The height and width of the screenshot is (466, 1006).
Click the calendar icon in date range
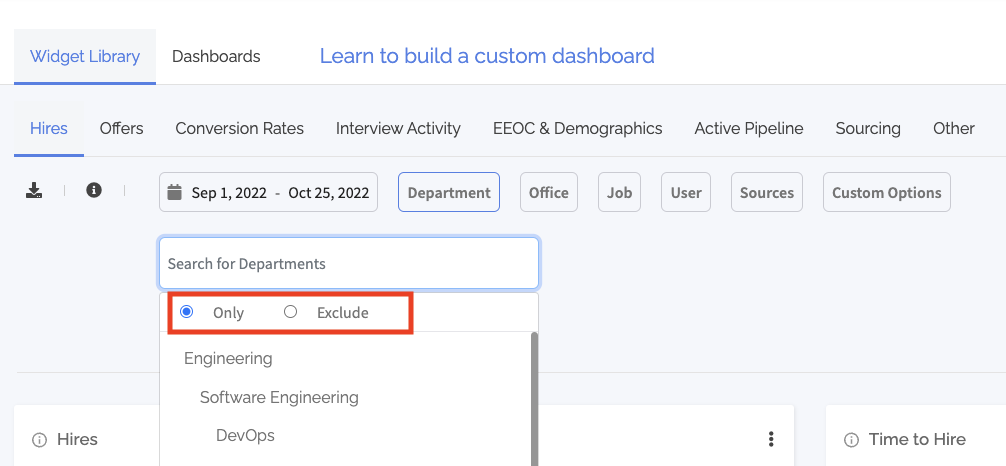175,193
